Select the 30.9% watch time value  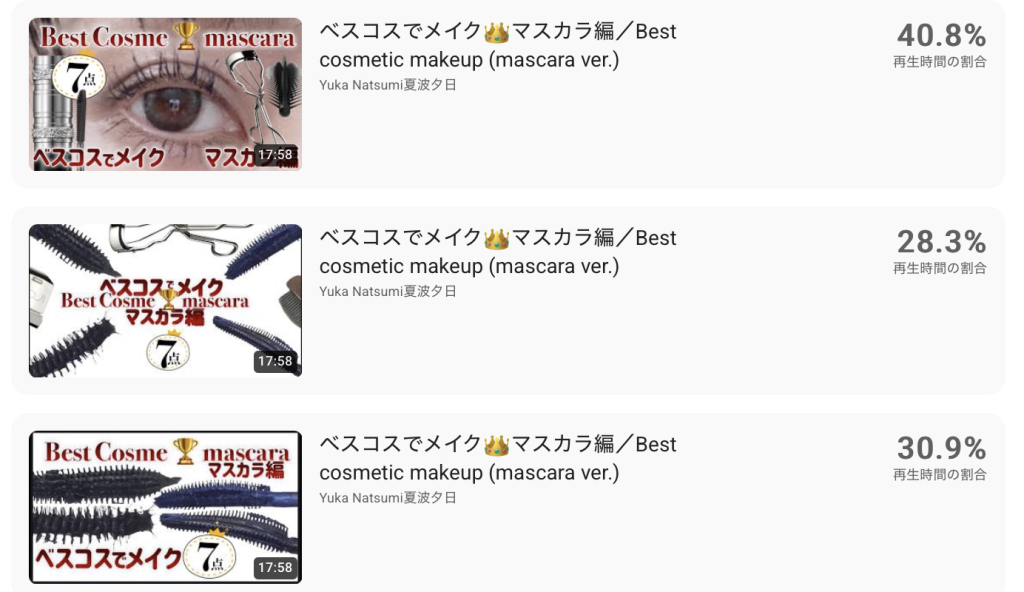pos(941,448)
